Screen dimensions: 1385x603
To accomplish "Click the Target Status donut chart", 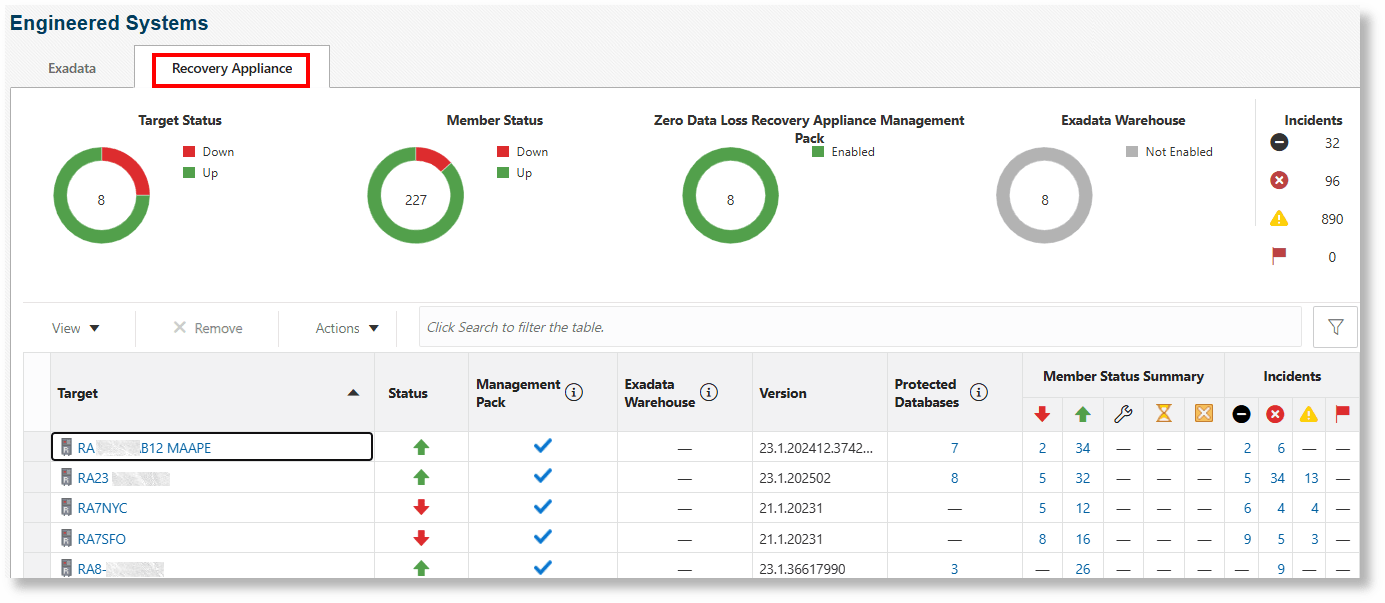I will (x=101, y=196).
